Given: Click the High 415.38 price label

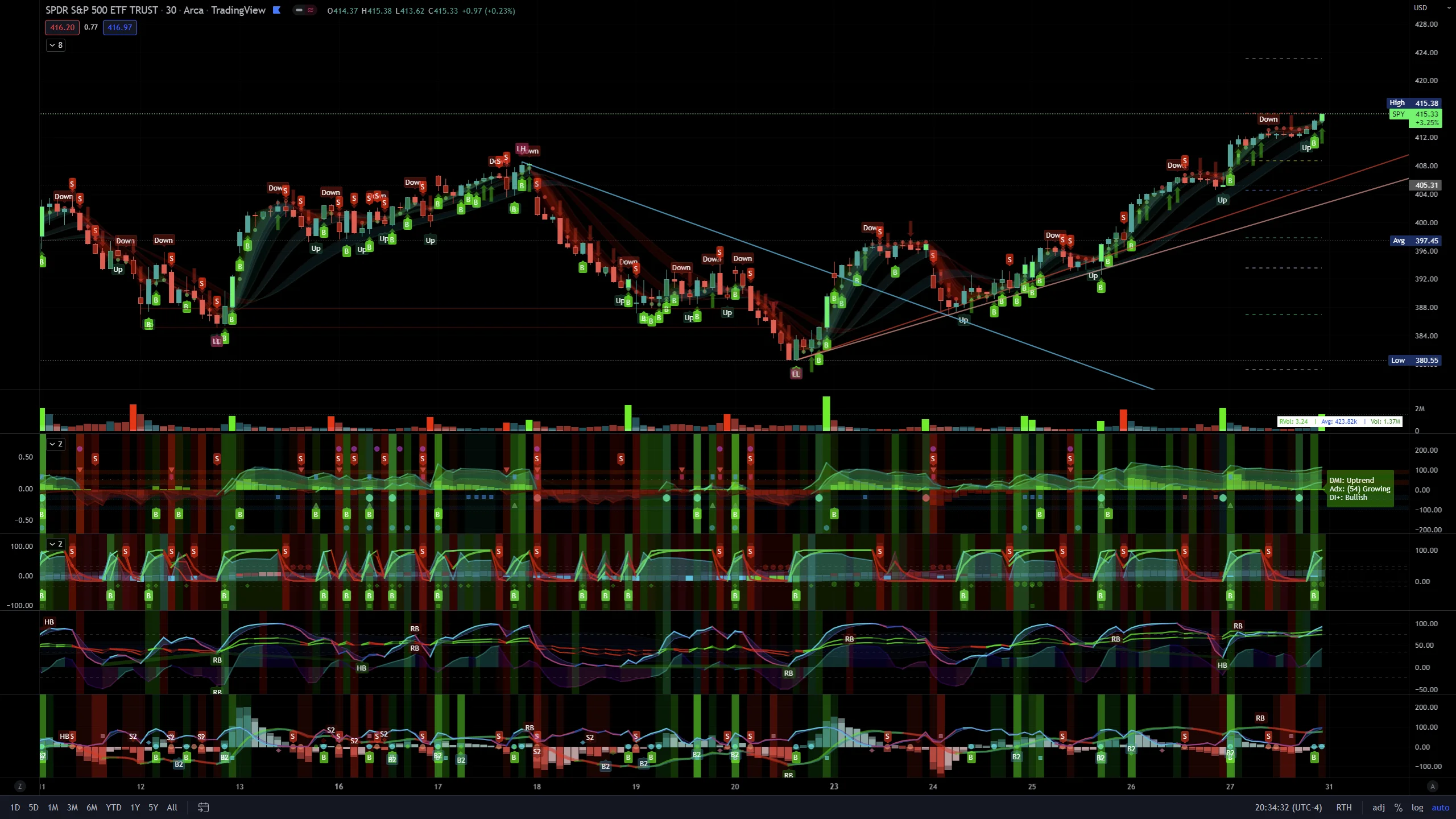Looking at the screenshot, I should (1413, 103).
